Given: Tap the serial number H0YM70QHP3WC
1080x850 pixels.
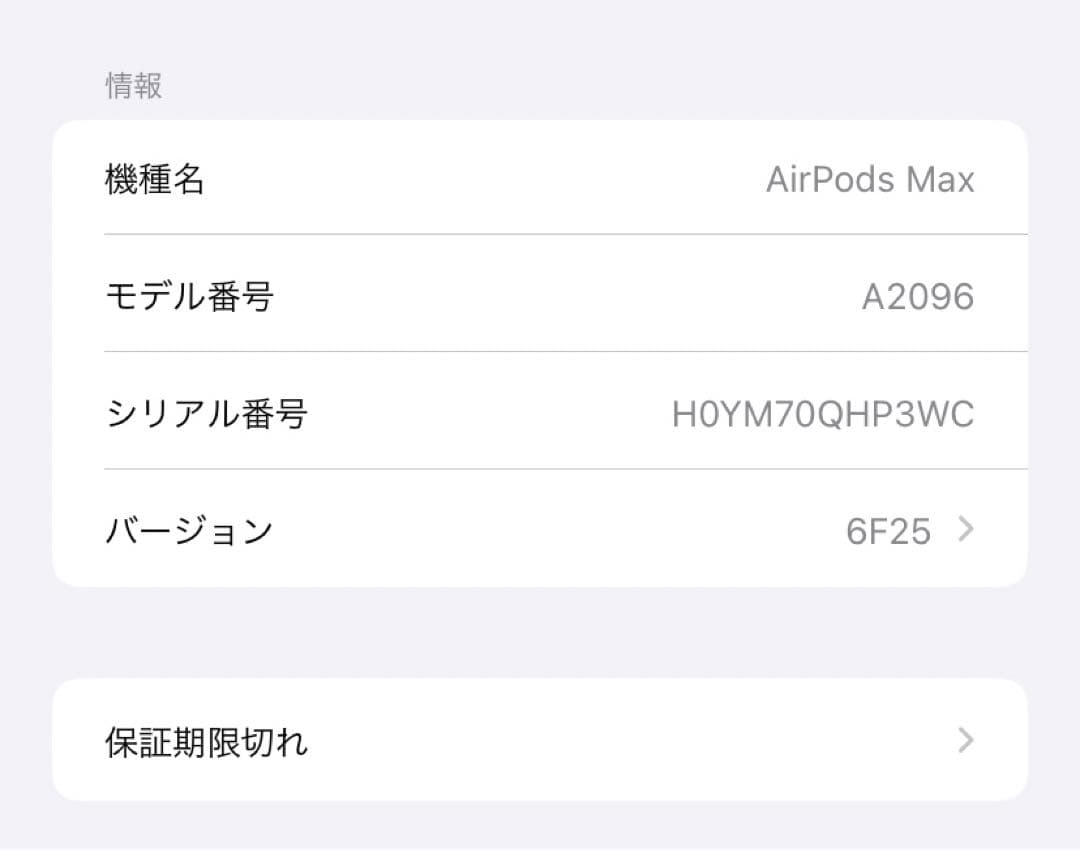Looking at the screenshot, I should (822, 413).
